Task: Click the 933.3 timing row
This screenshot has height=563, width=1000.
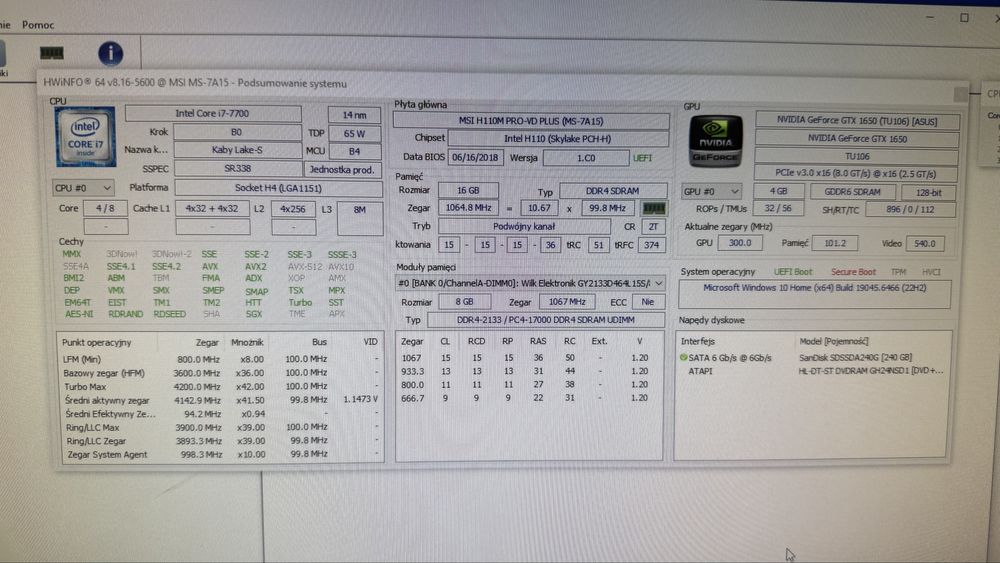Action: (528, 371)
